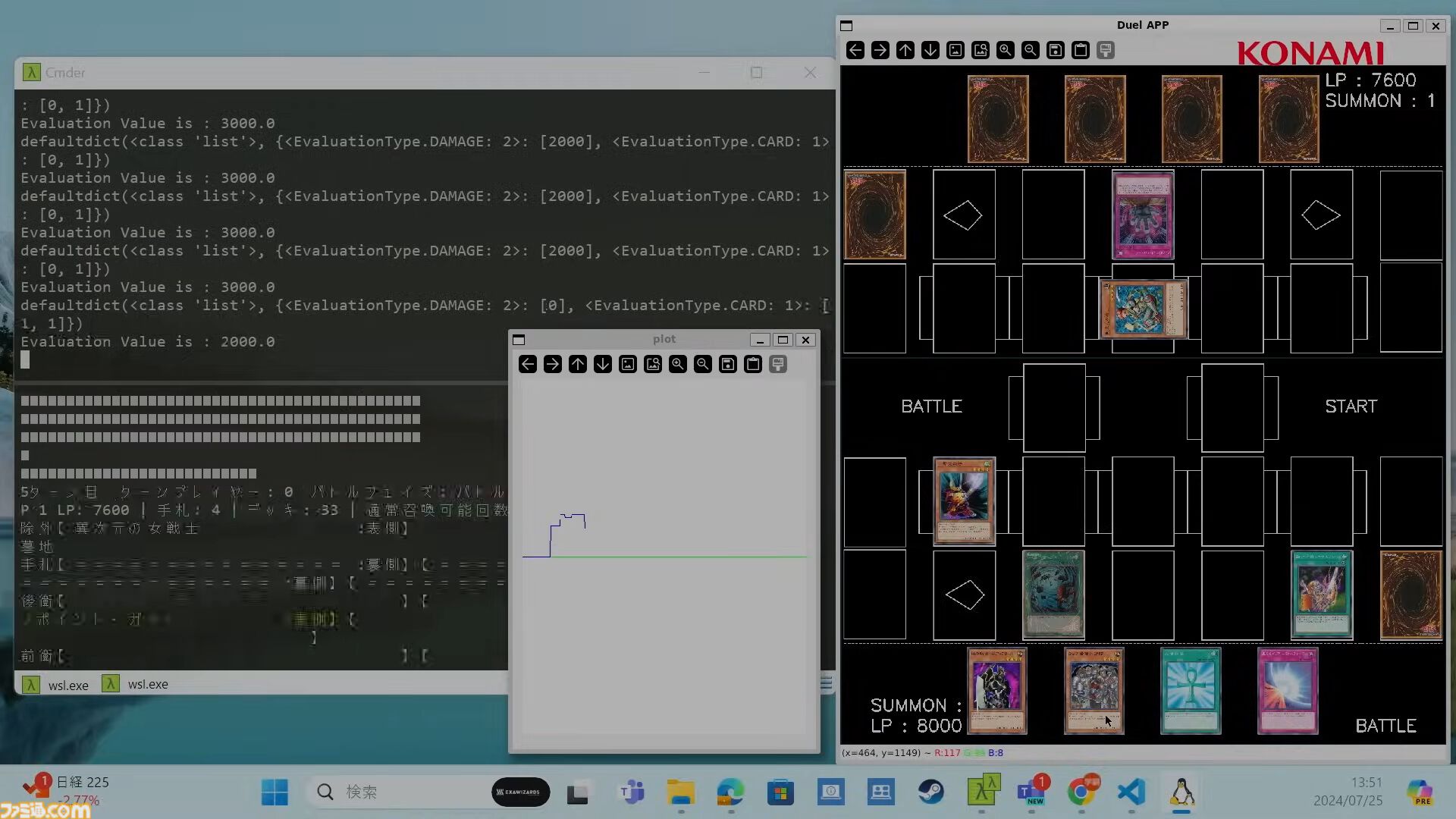Pan left in the plot window

[x=528, y=364]
